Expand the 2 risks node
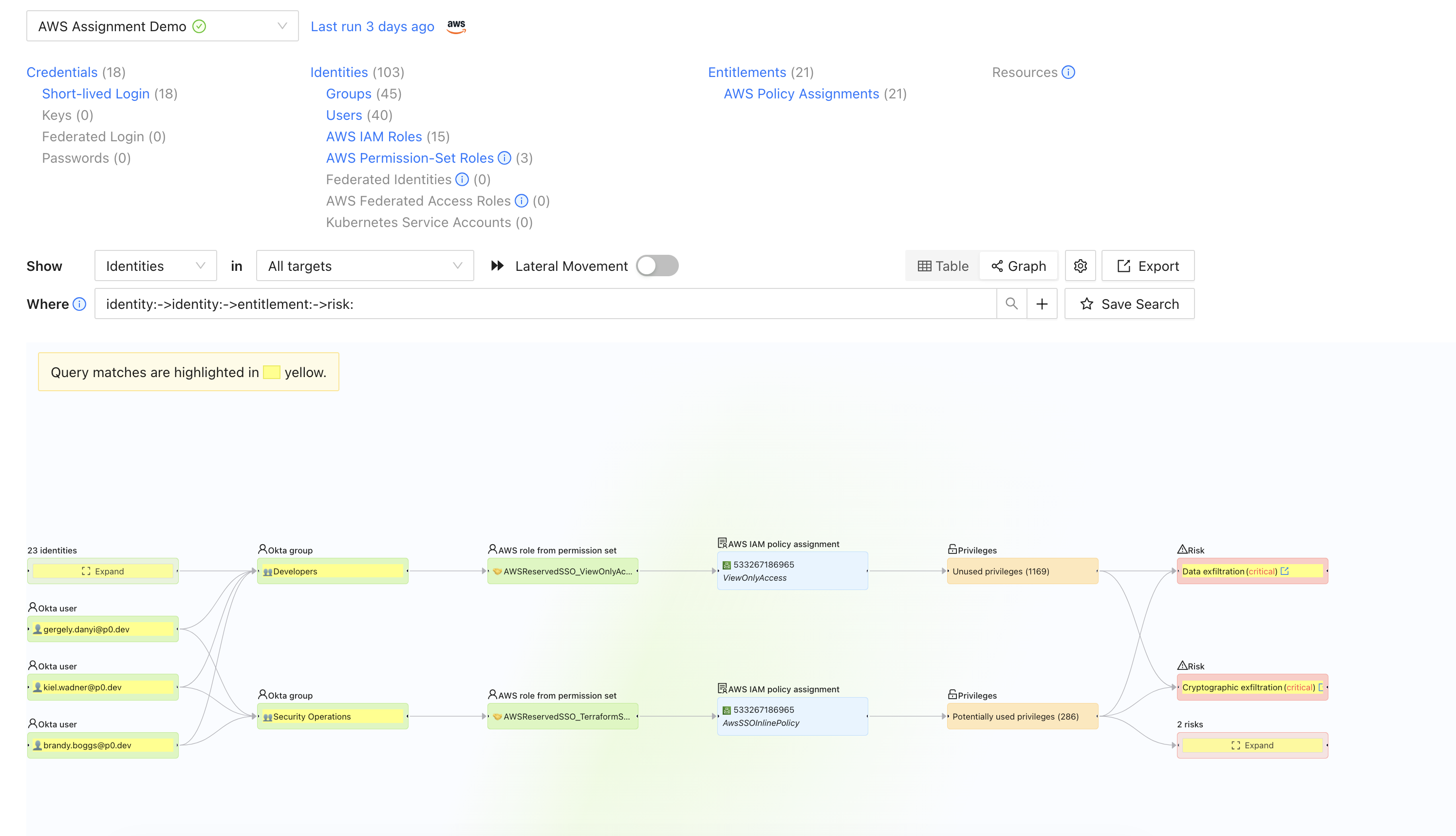The width and height of the screenshot is (1456, 836). [x=1252, y=745]
